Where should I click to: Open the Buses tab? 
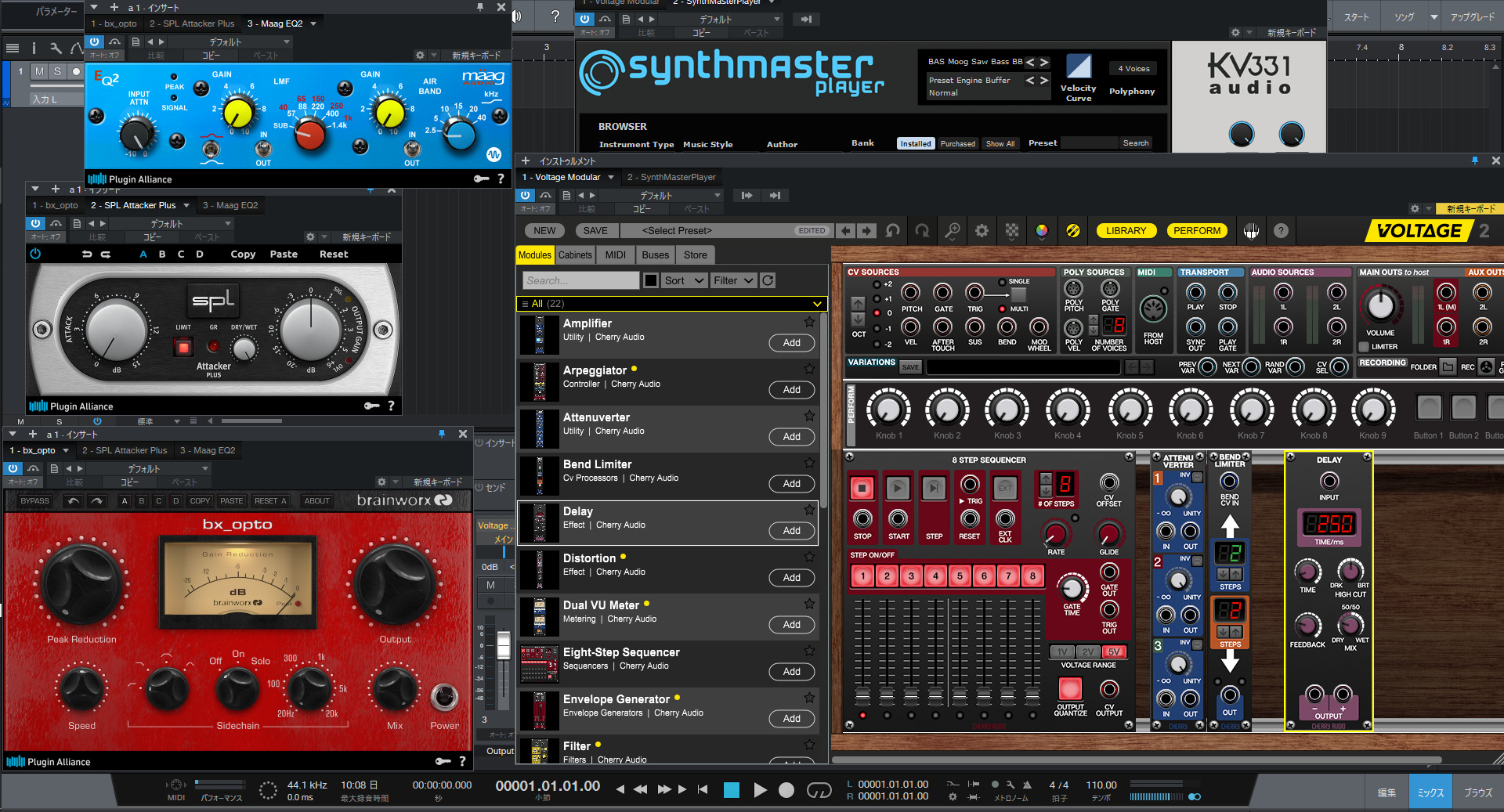pos(656,255)
